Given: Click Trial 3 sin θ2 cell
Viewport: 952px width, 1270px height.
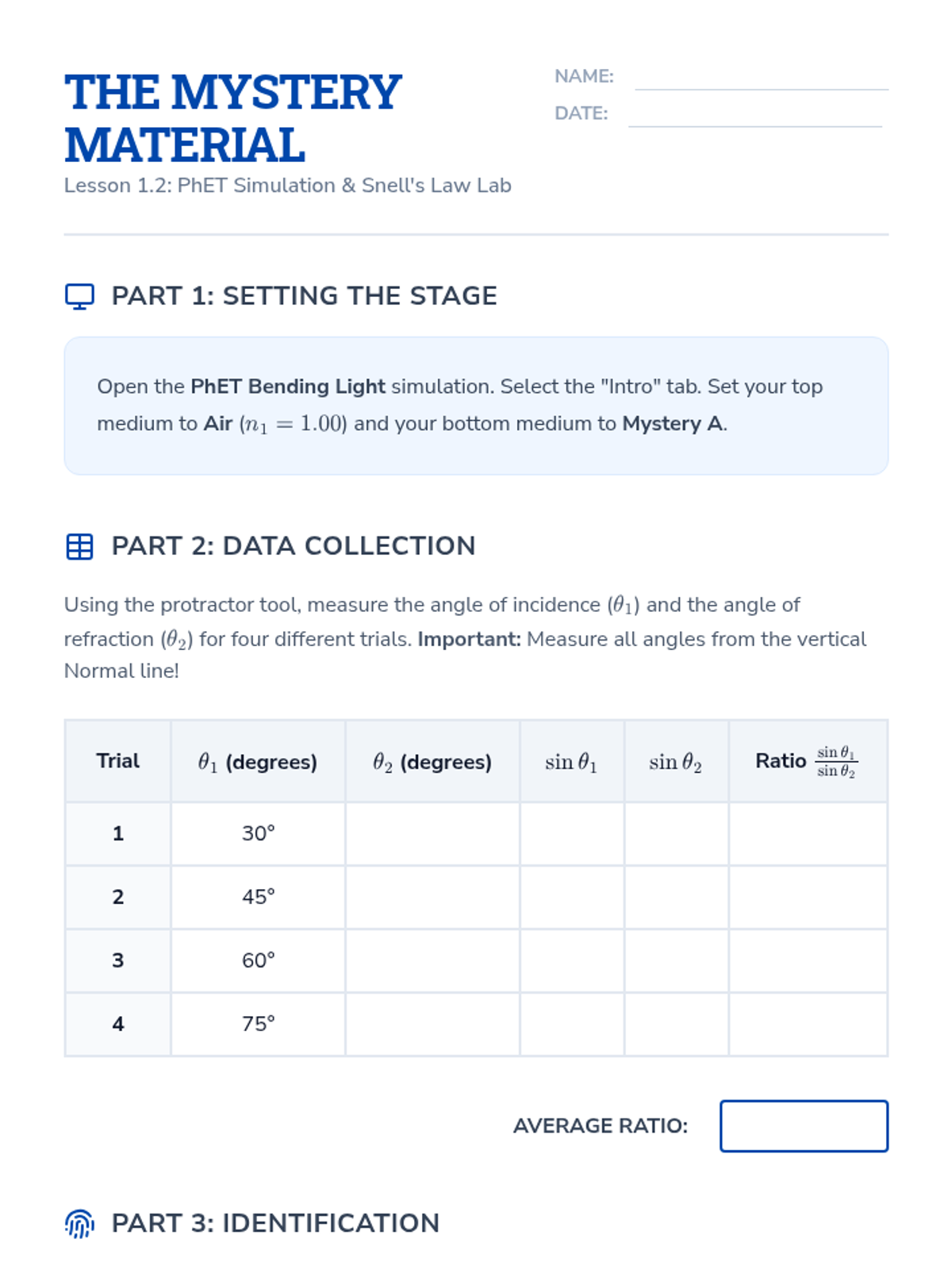Looking at the screenshot, I should click(x=676, y=960).
